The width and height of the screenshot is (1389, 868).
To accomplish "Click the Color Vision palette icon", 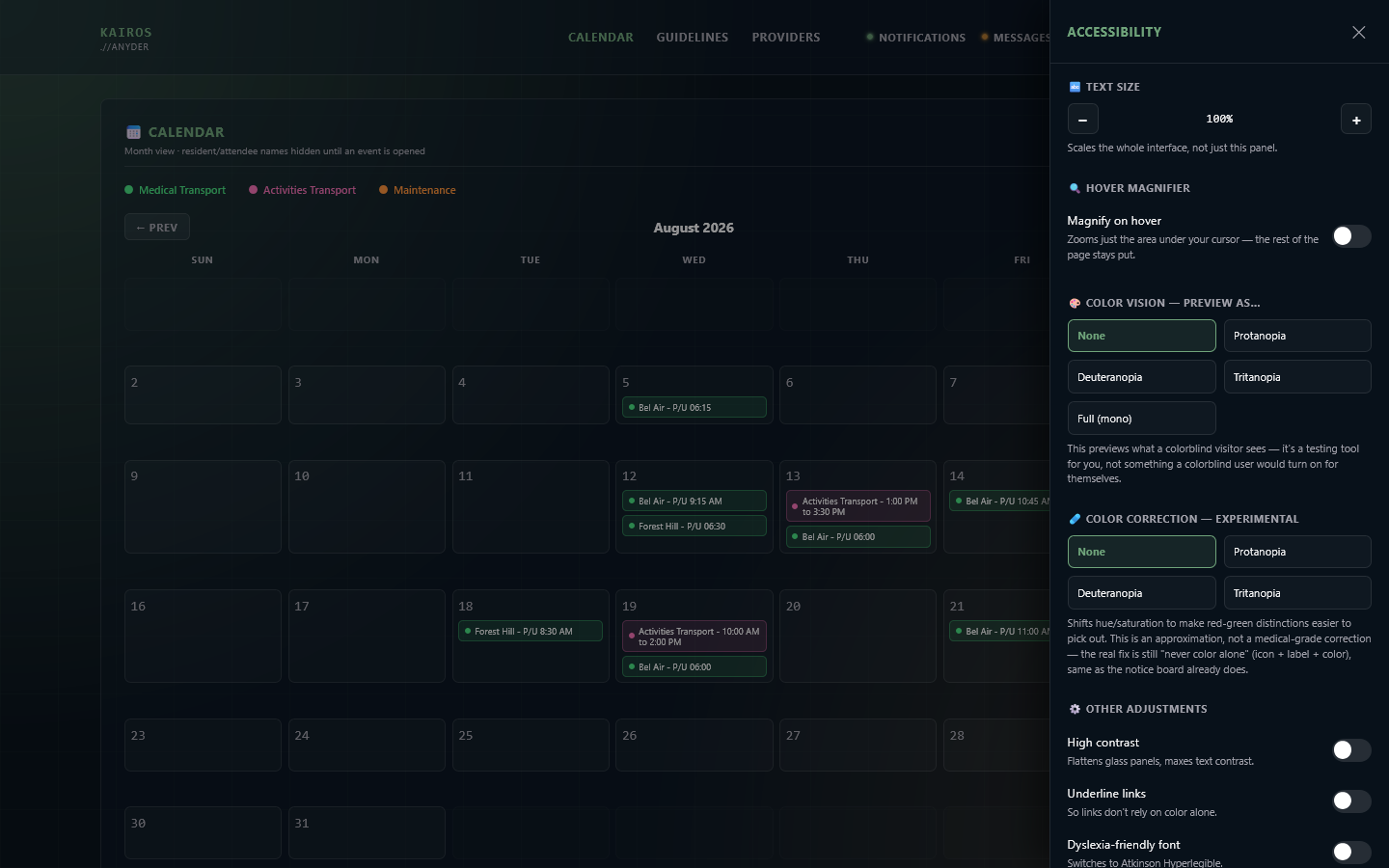I will (x=1075, y=303).
